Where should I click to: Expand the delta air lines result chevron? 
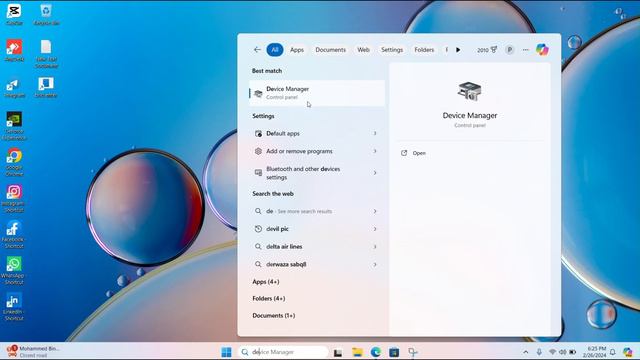tap(375, 247)
